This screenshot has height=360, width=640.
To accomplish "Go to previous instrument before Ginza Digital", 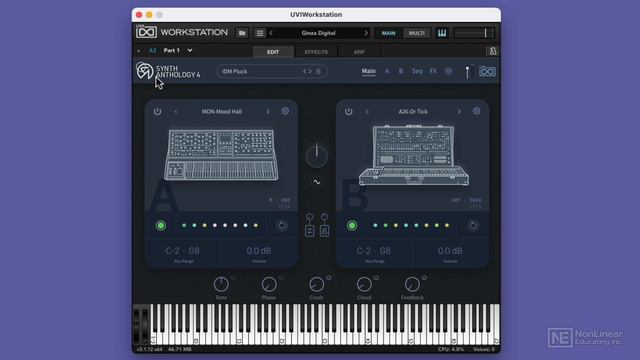I will [x=271, y=33].
